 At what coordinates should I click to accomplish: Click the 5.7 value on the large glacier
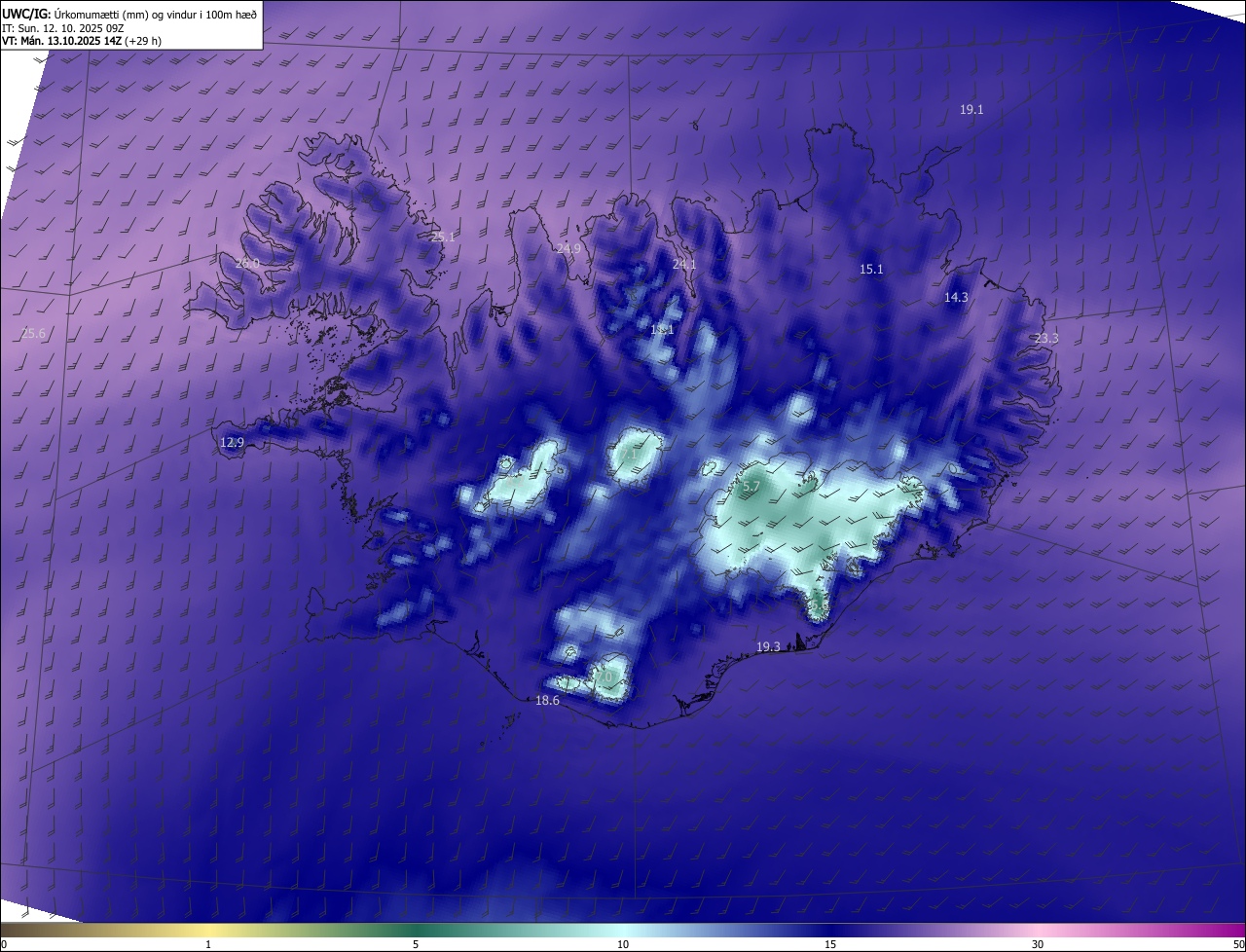751,486
